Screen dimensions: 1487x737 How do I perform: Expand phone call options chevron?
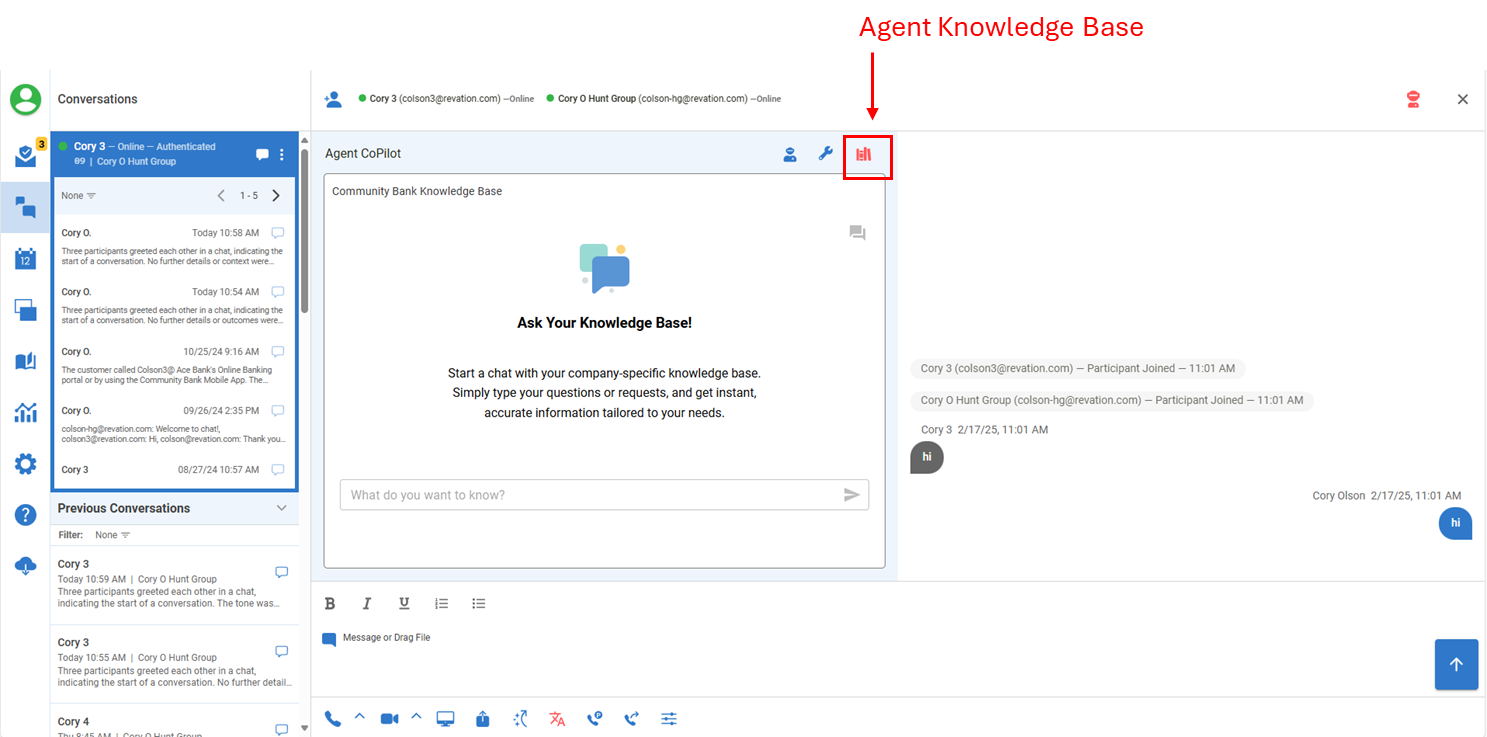click(360, 717)
